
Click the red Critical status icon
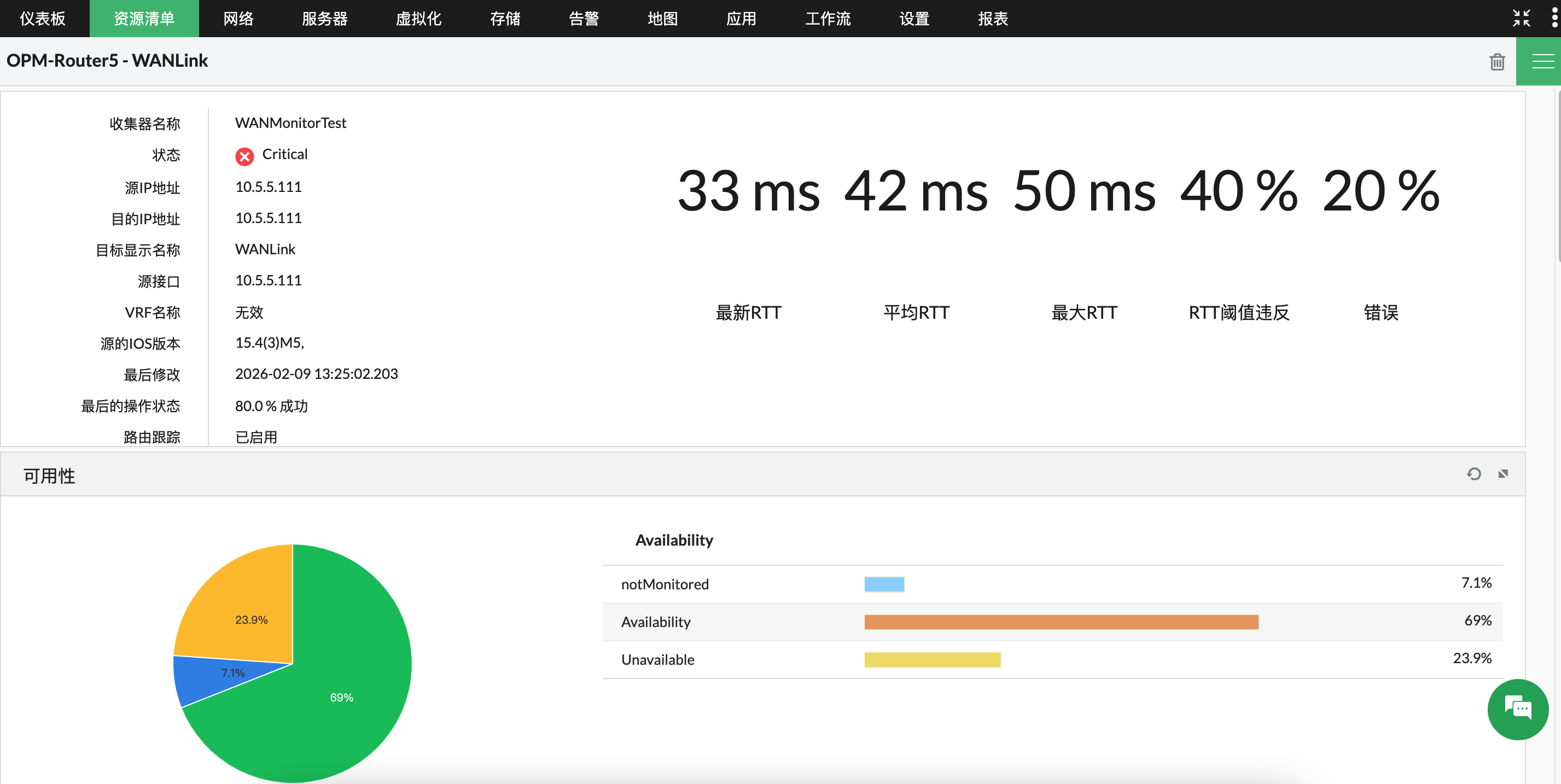pyautogui.click(x=244, y=156)
